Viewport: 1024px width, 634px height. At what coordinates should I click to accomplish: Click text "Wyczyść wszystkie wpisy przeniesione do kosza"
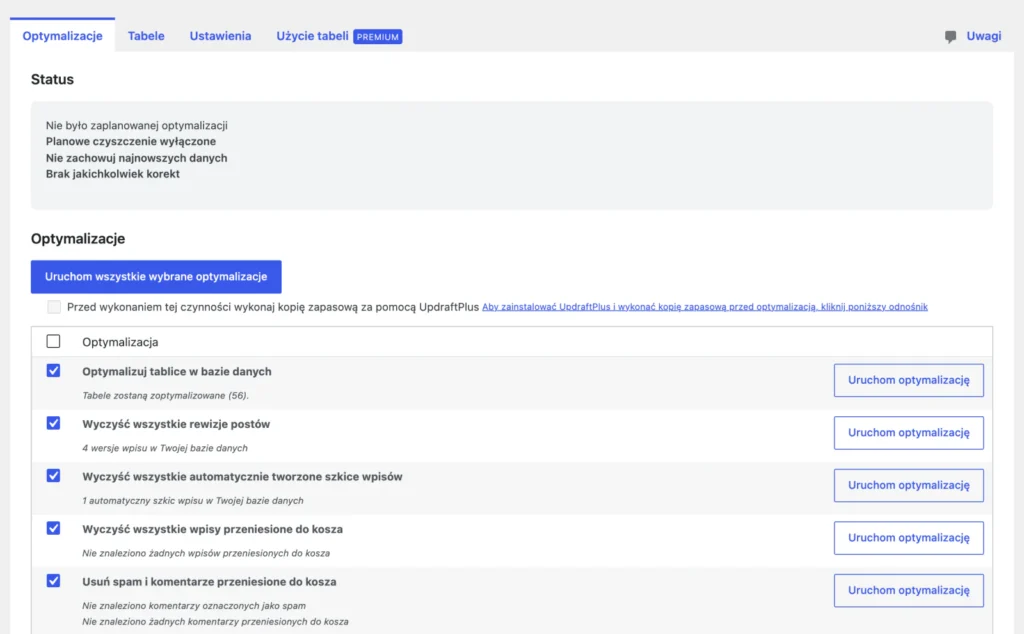click(212, 529)
